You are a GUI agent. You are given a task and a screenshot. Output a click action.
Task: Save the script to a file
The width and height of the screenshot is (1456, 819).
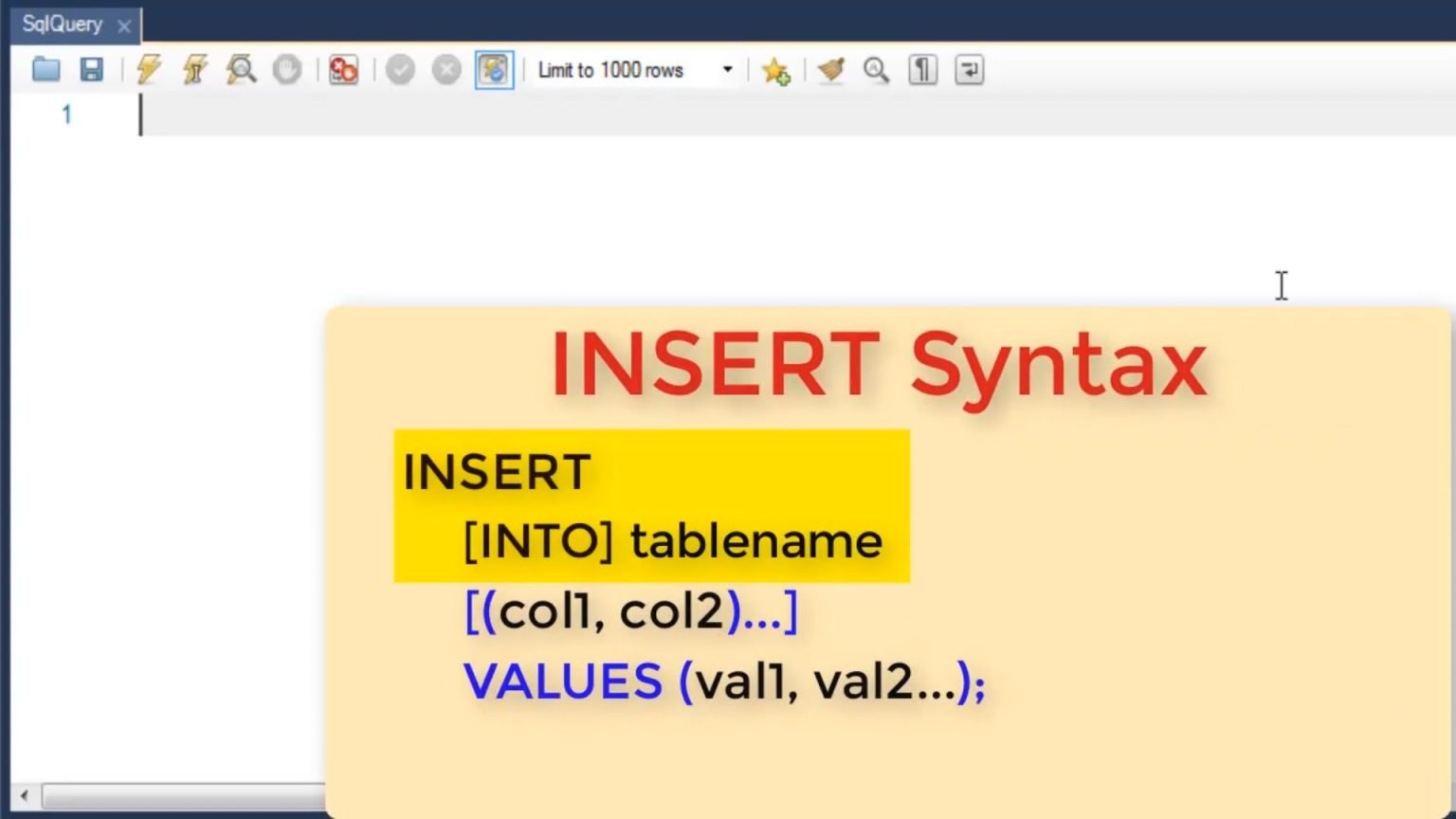(91, 69)
